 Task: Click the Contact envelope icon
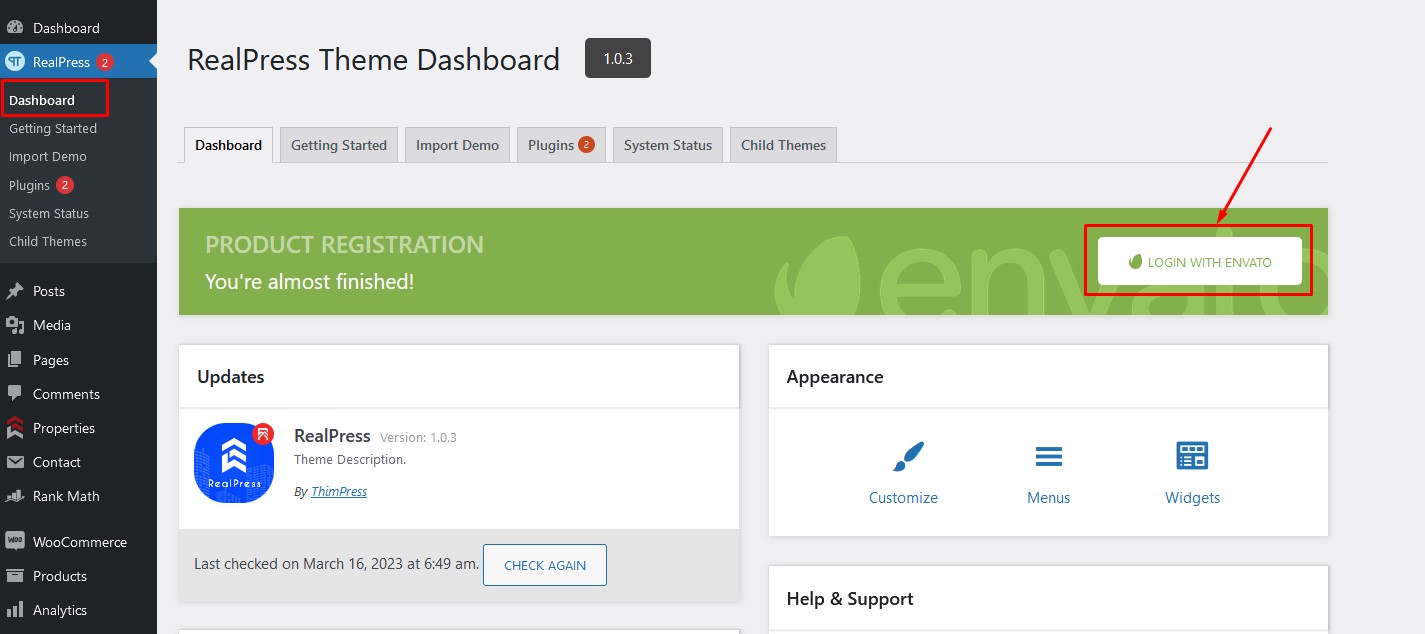(x=15, y=462)
